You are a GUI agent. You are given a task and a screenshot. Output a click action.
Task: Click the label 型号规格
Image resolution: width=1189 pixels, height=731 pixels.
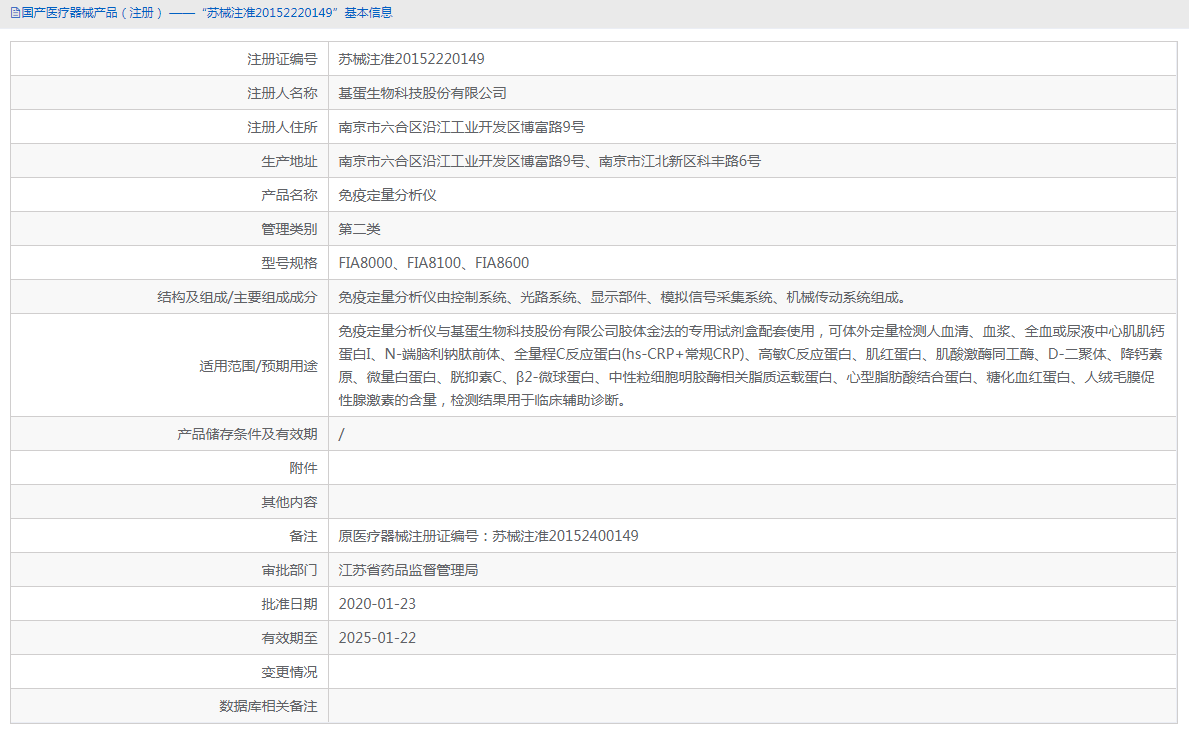[289, 263]
